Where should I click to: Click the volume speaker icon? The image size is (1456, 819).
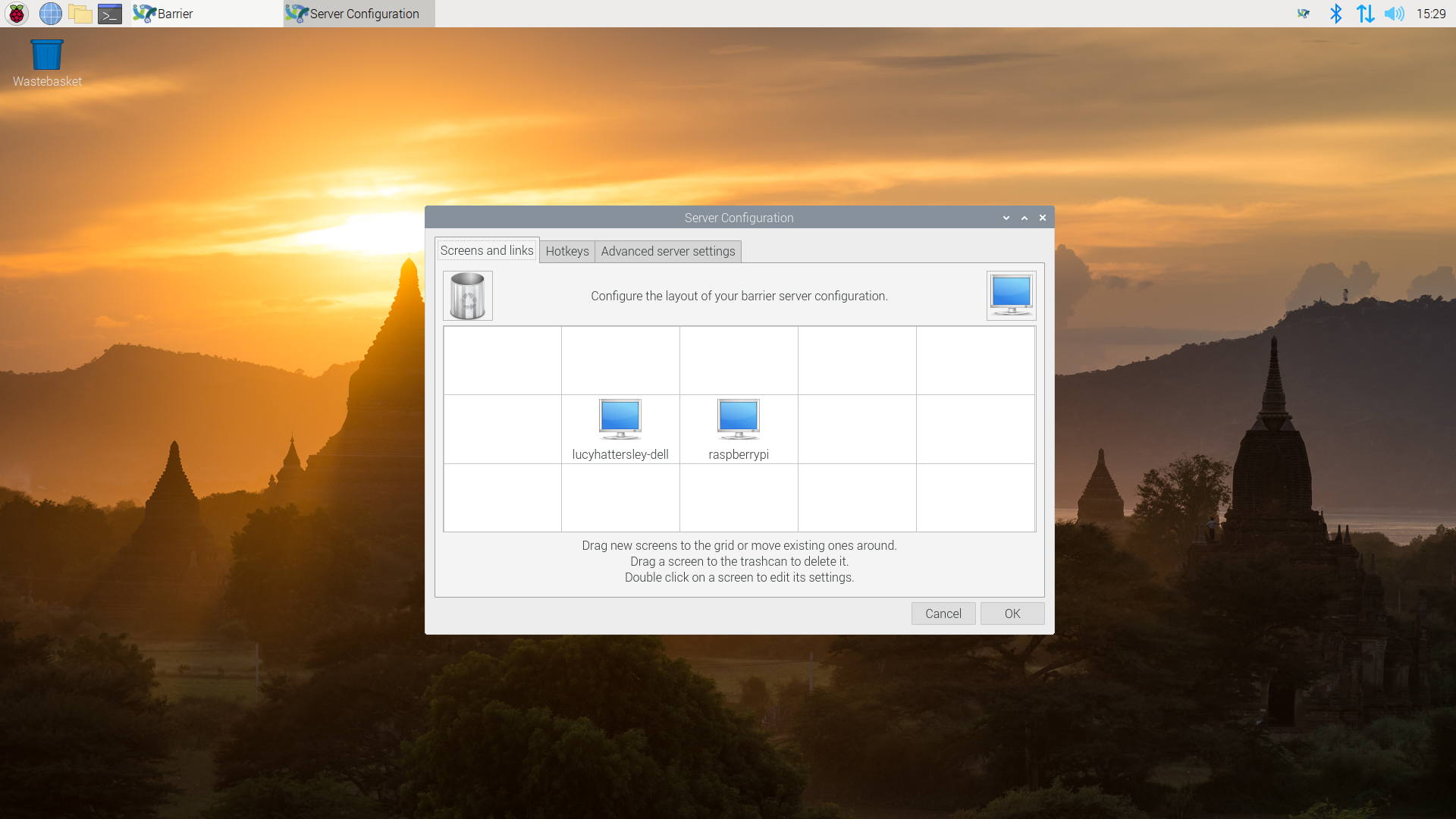(1394, 14)
